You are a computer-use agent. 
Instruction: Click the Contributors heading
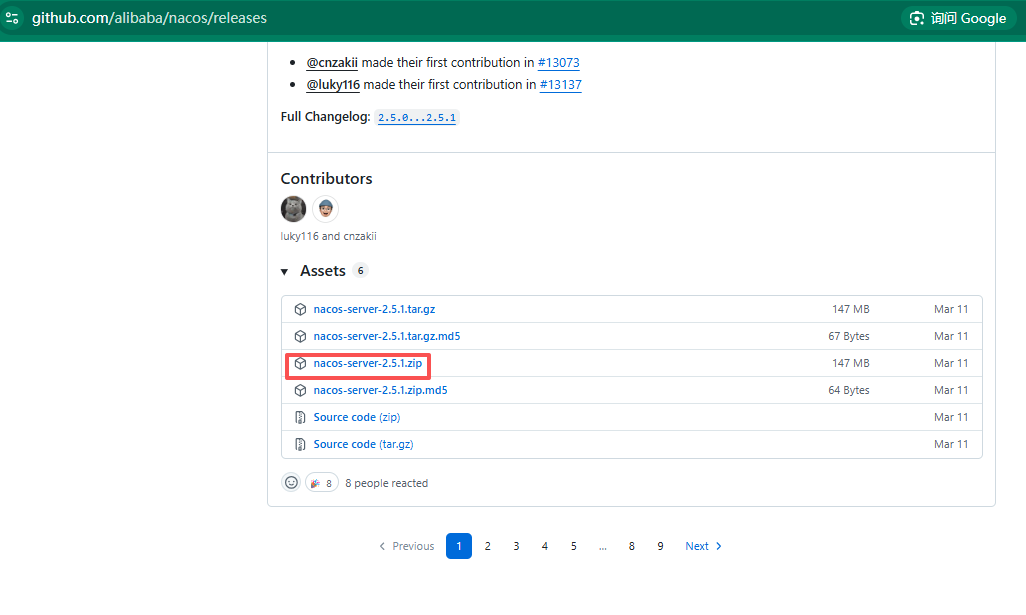tap(327, 179)
